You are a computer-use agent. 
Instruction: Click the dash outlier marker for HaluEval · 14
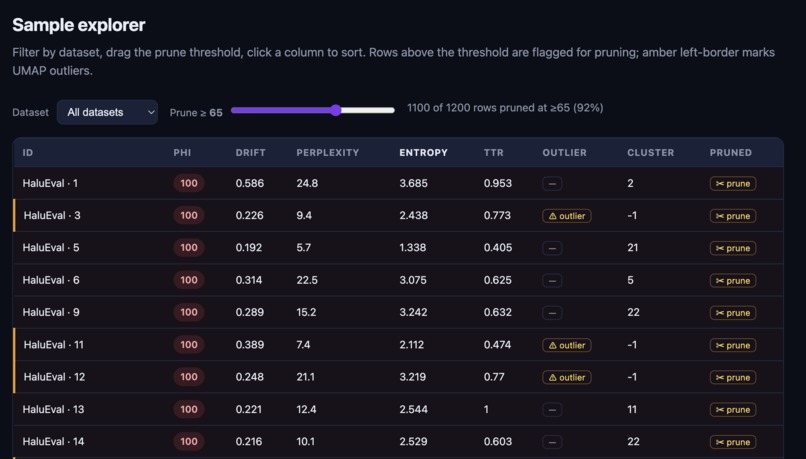552,442
